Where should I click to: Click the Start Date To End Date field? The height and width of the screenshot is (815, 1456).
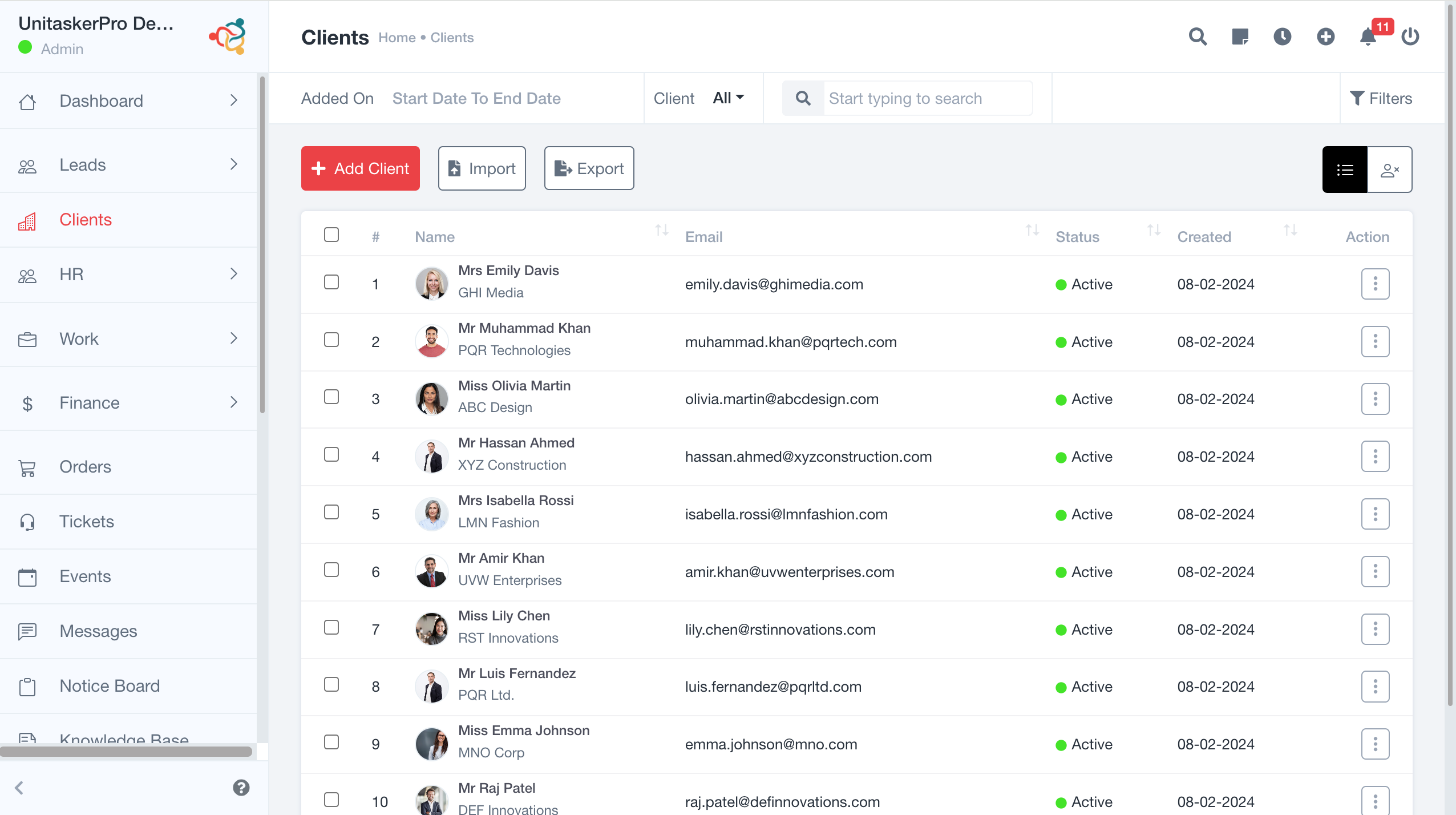pyautogui.click(x=476, y=98)
